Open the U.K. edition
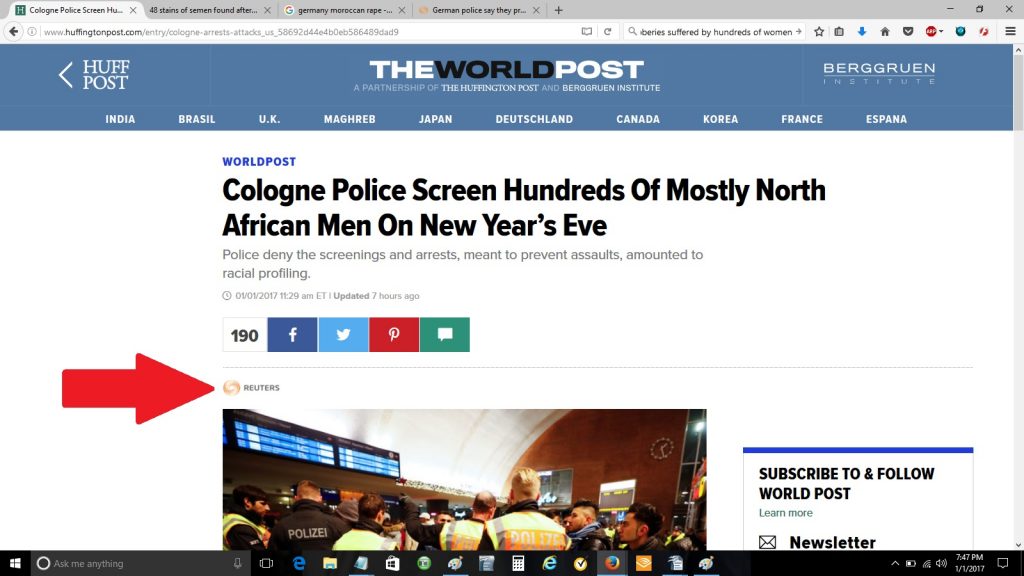Image resolution: width=1024 pixels, height=576 pixels. [269, 119]
